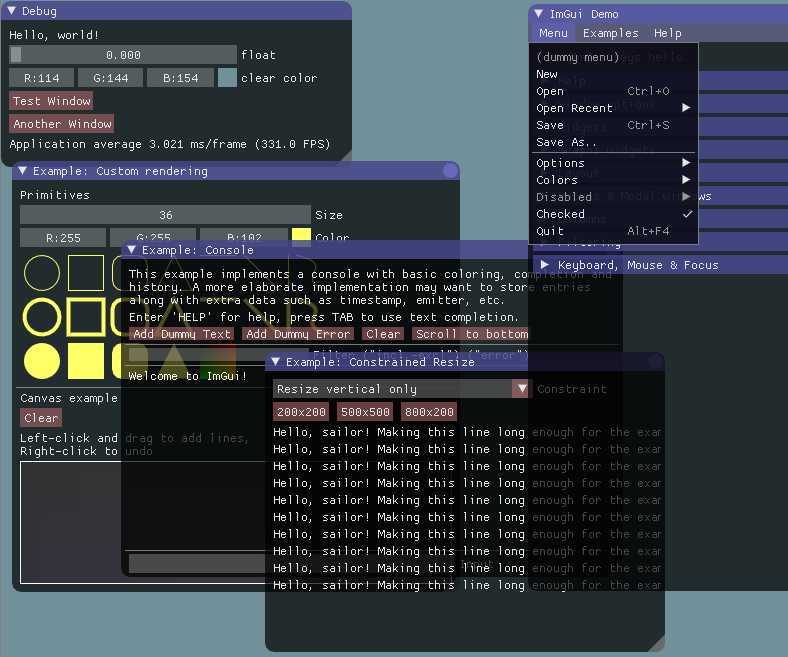Click the thin outline circle primitive
788x657 pixels.
tap(42, 273)
